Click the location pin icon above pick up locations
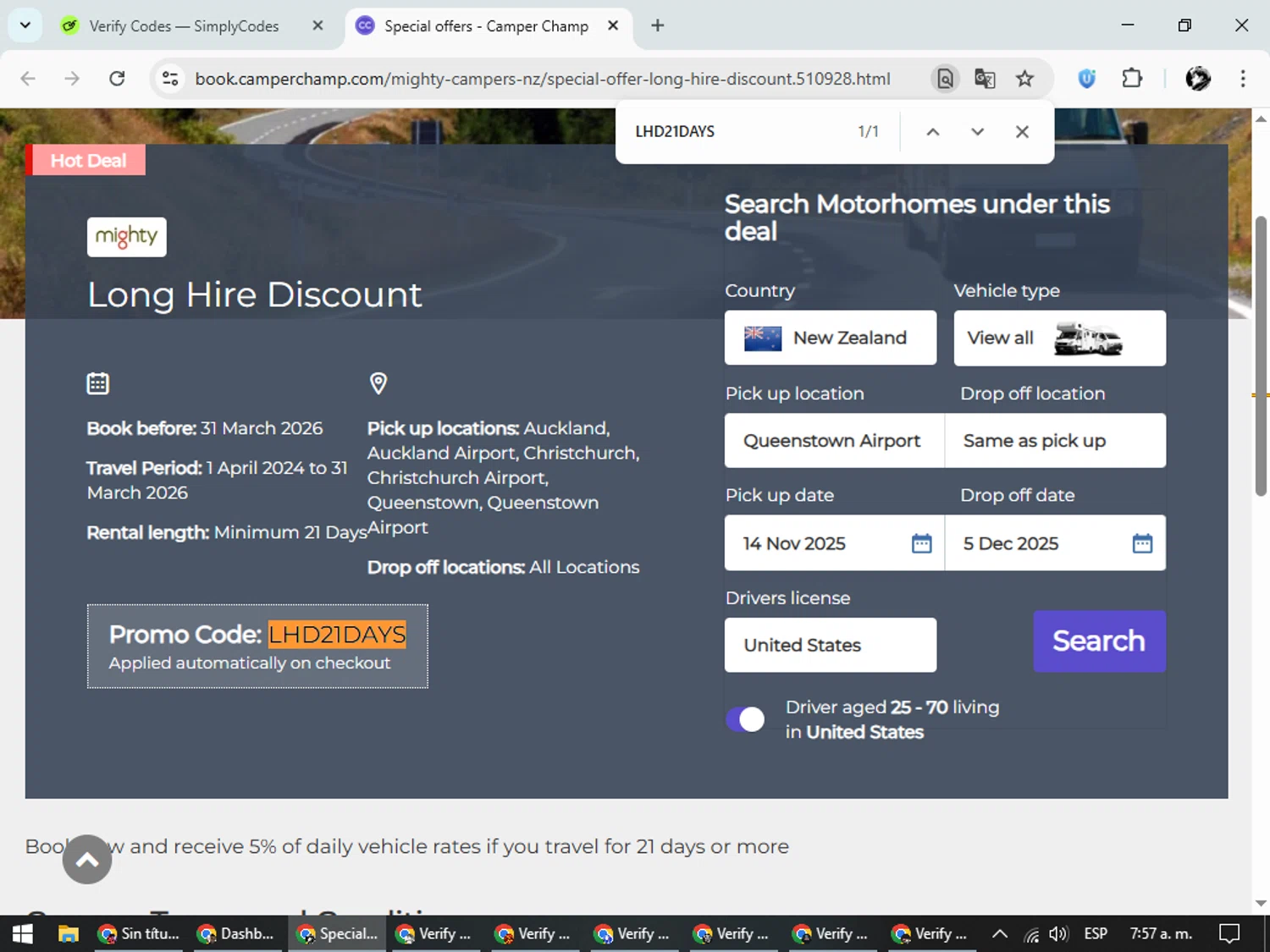This screenshot has height=952, width=1270. pos(378,383)
